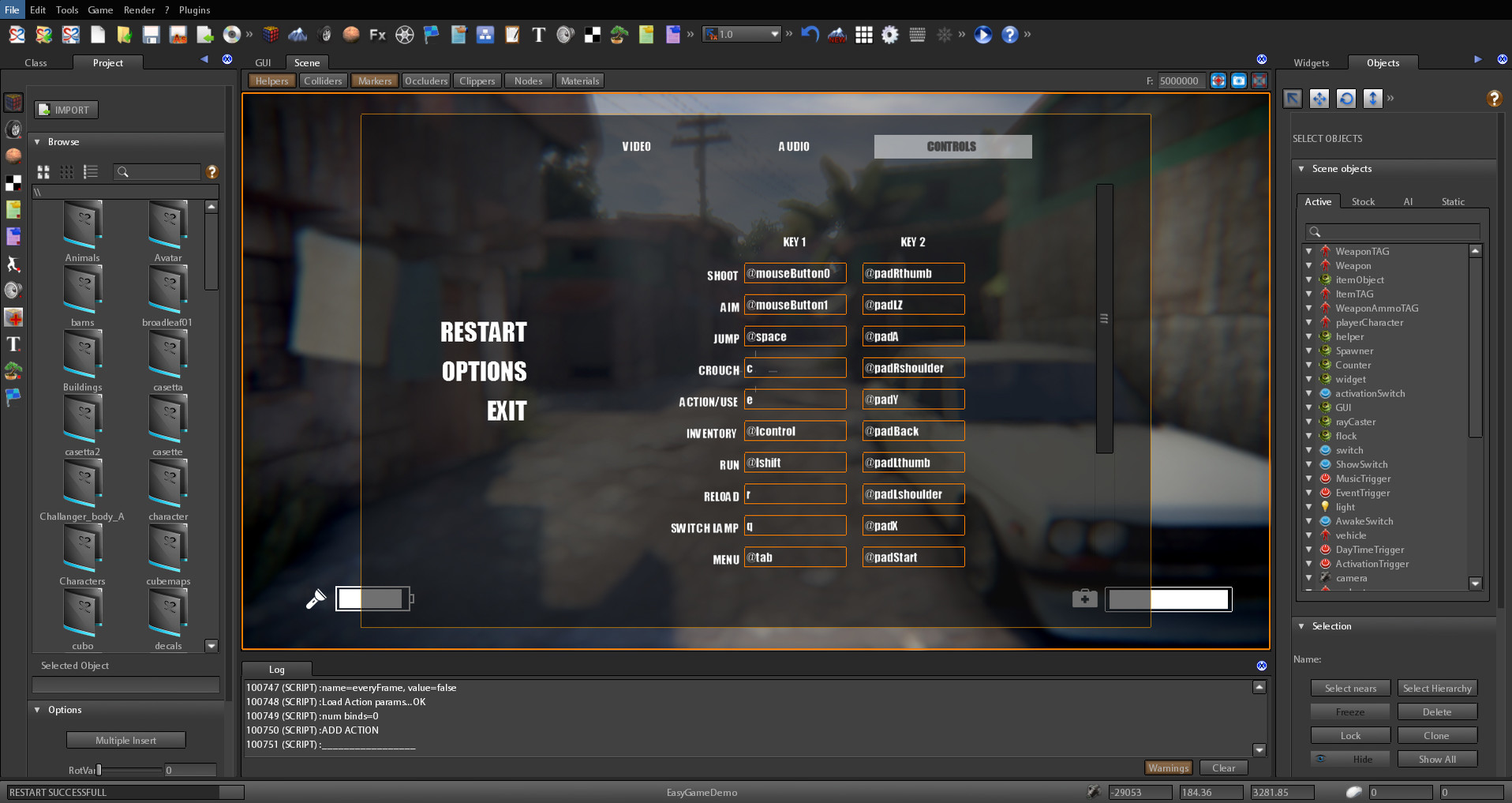
Task: Toggle visibility of the switch object
Action: click(x=1324, y=450)
